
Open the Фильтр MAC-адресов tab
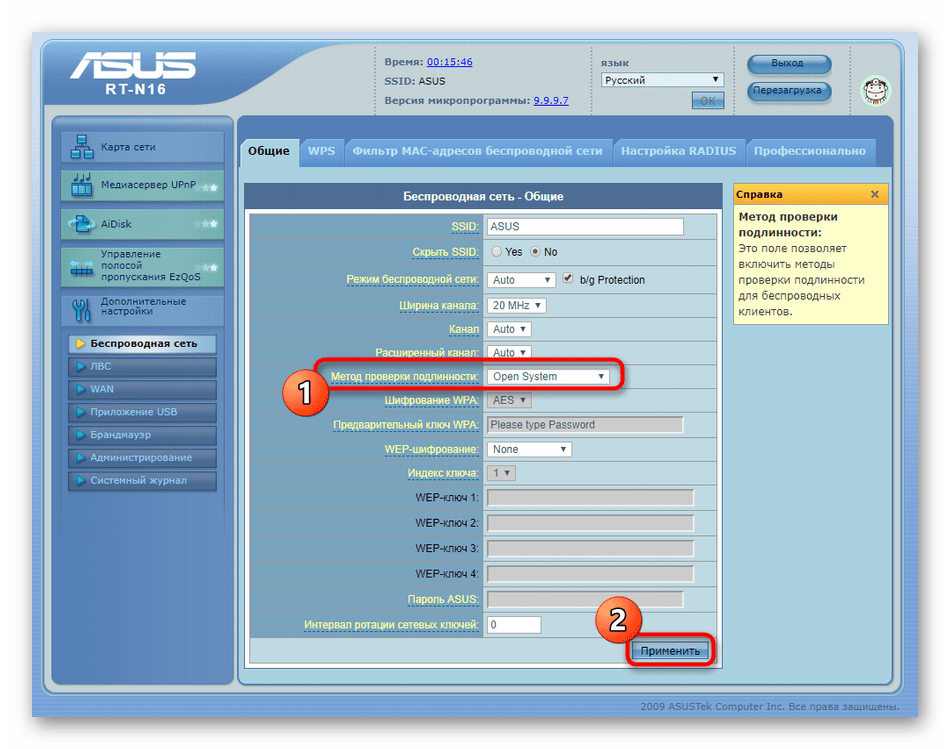point(478,151)
